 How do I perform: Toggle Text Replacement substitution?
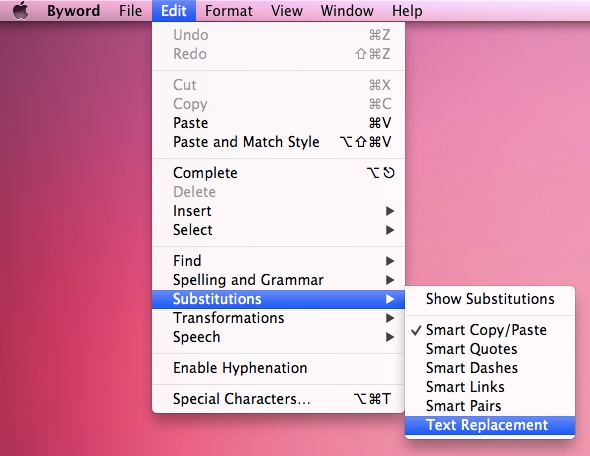490,425
